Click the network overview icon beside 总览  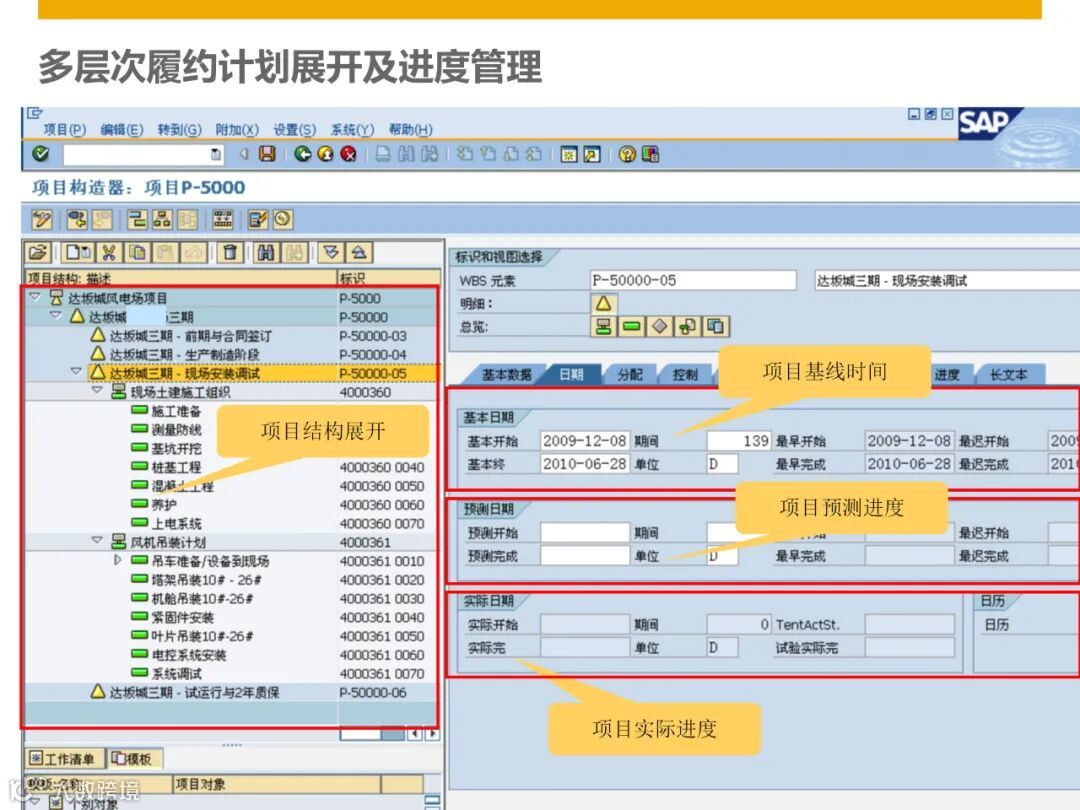(x=603, y=326)
